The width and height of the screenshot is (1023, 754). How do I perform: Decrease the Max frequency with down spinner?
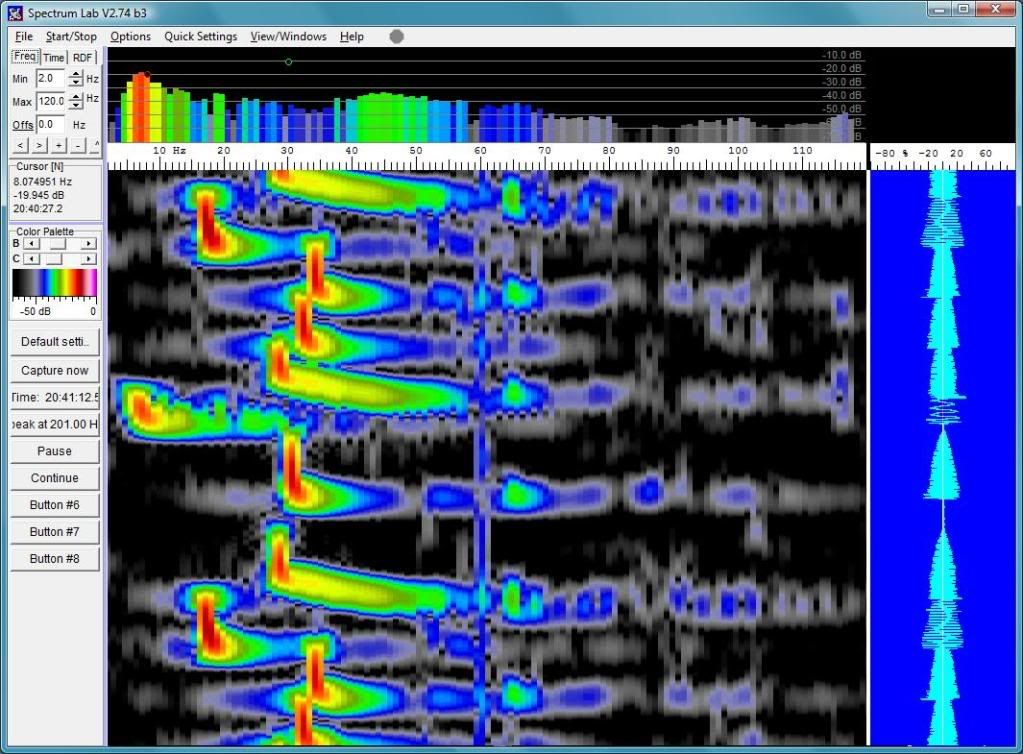(x=75, y=105)
